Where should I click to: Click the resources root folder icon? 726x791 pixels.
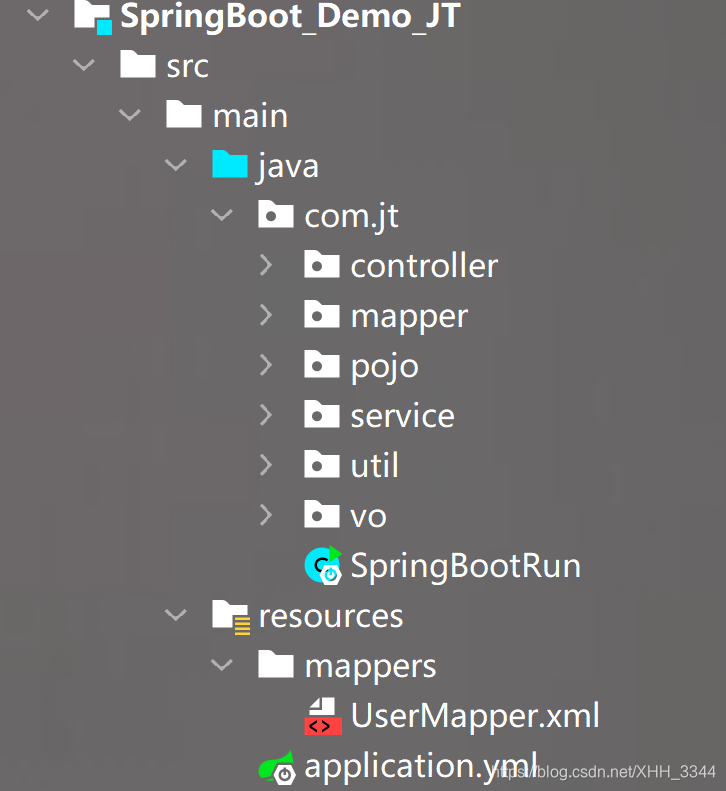(x=231, y=617)
